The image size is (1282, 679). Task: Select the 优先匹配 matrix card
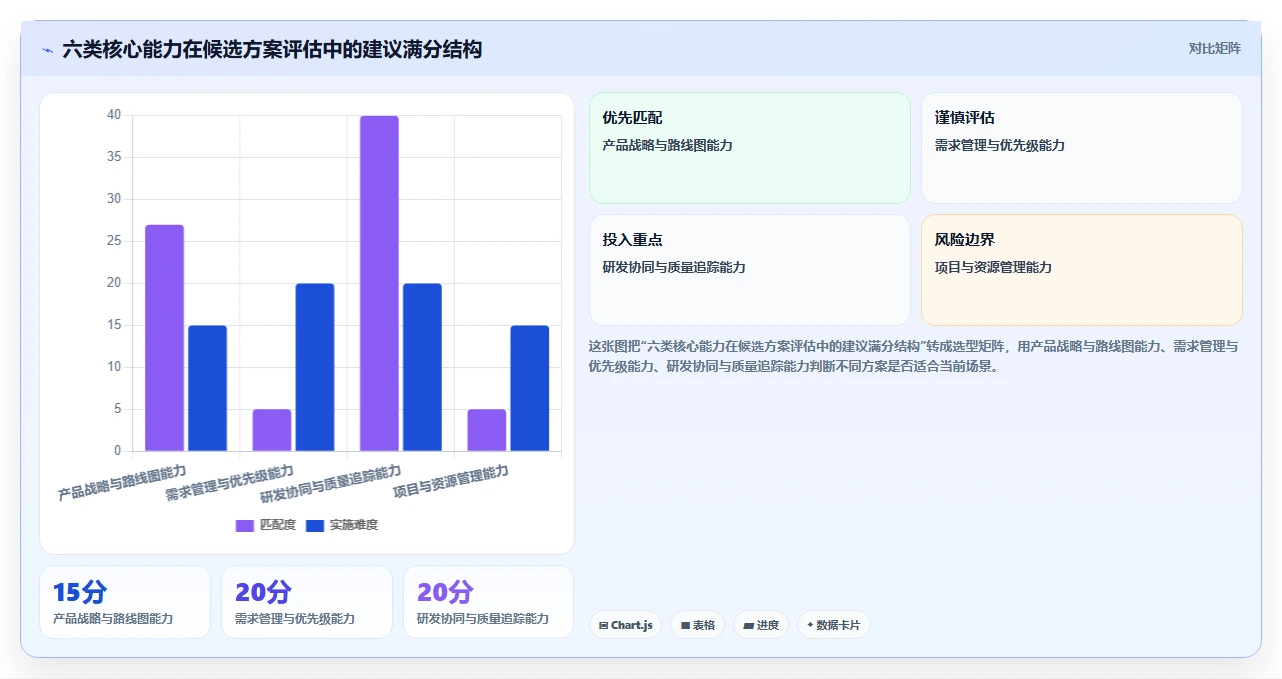pos(750,148)
